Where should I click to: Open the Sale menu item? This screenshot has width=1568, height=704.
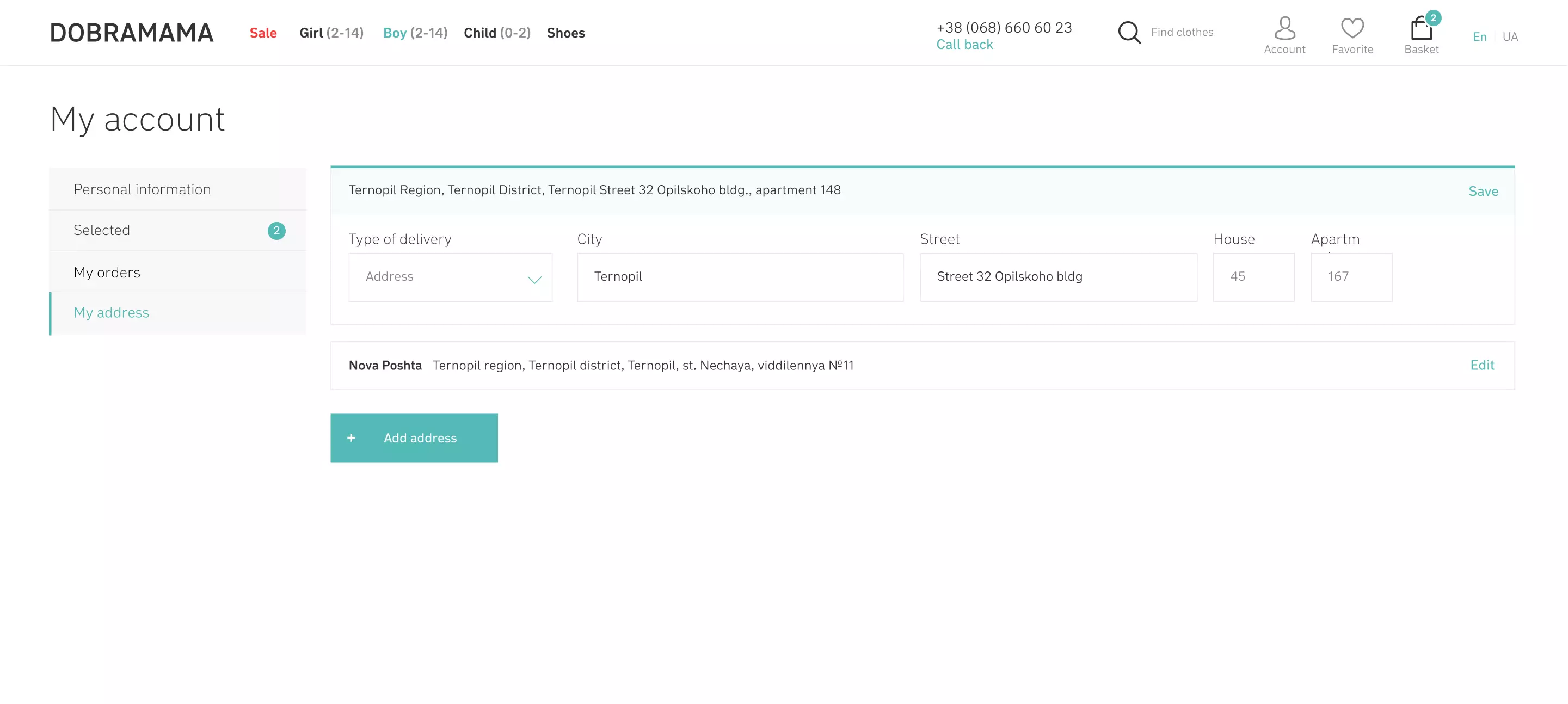pyautogui.click(x=263, y=33)
